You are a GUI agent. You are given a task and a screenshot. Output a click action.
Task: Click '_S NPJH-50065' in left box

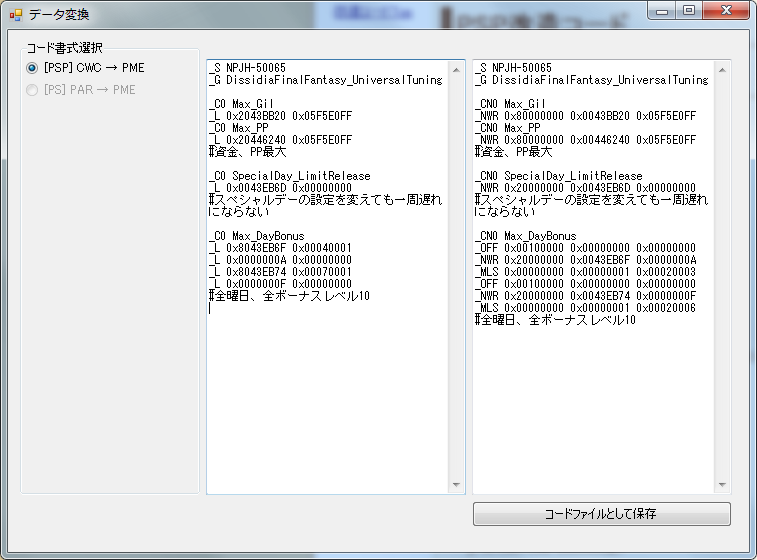[247, 68]
